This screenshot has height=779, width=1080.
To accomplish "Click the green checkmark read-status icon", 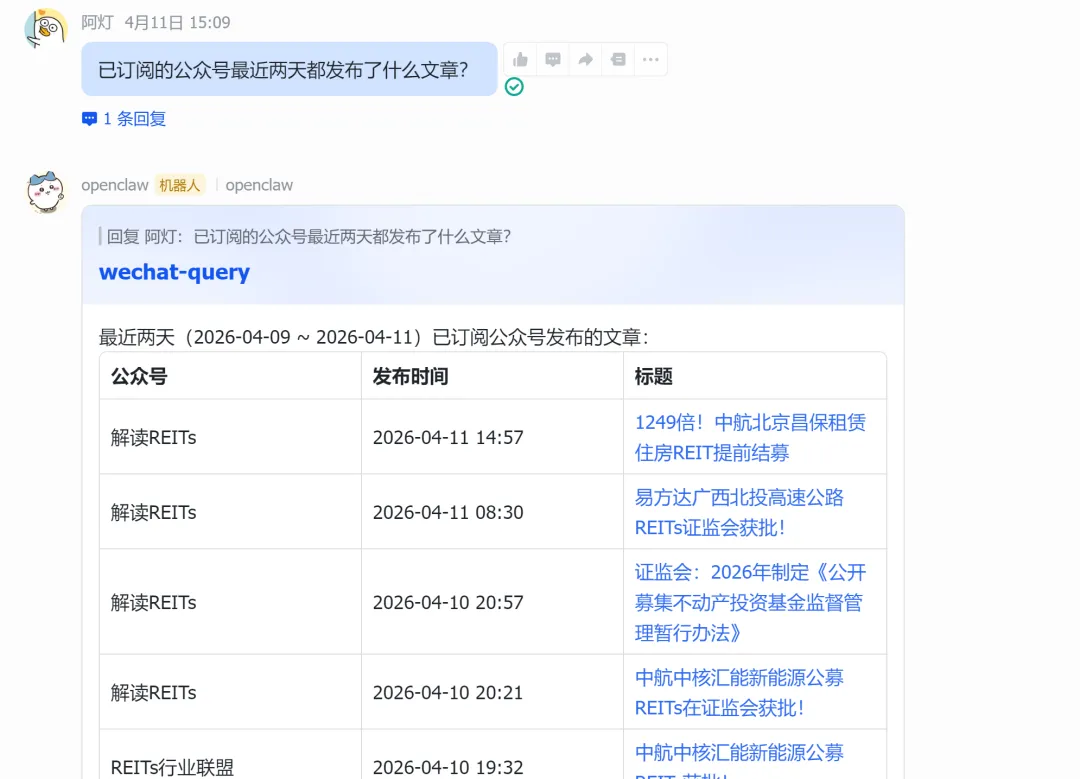I will (514, 87).
